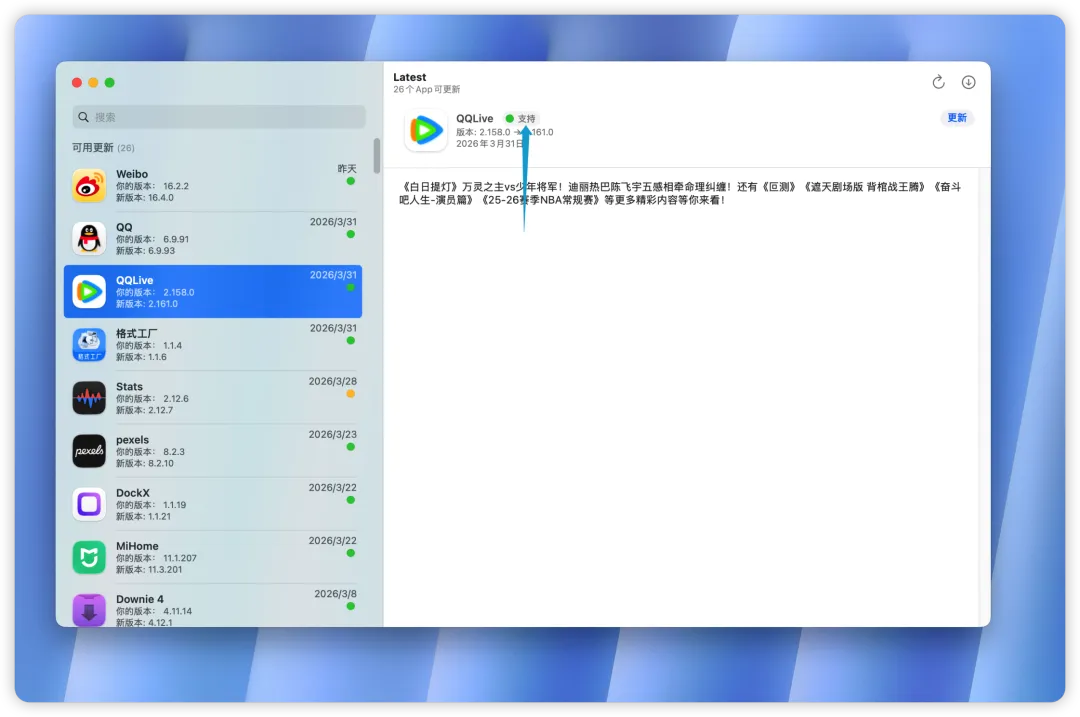The image size is (1080, 717).
Task: Click the Downie 4 app icon
Action: (89, 610)
